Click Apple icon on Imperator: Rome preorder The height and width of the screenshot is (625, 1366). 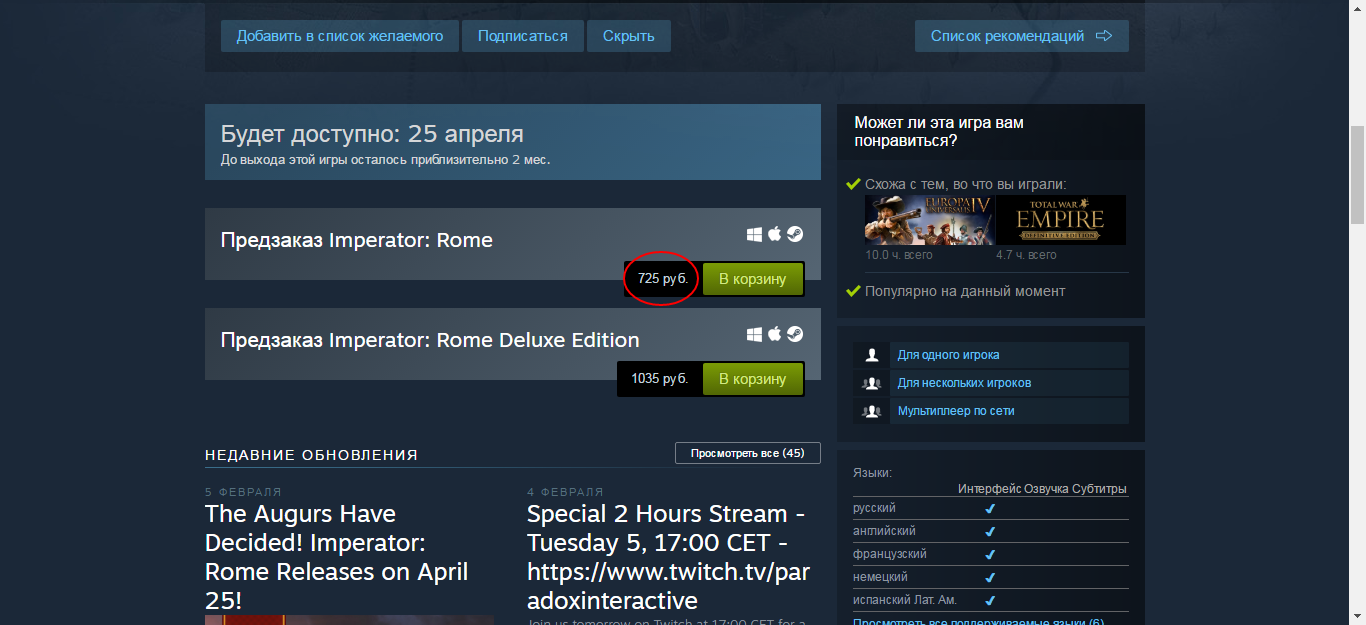click(774, 234)
